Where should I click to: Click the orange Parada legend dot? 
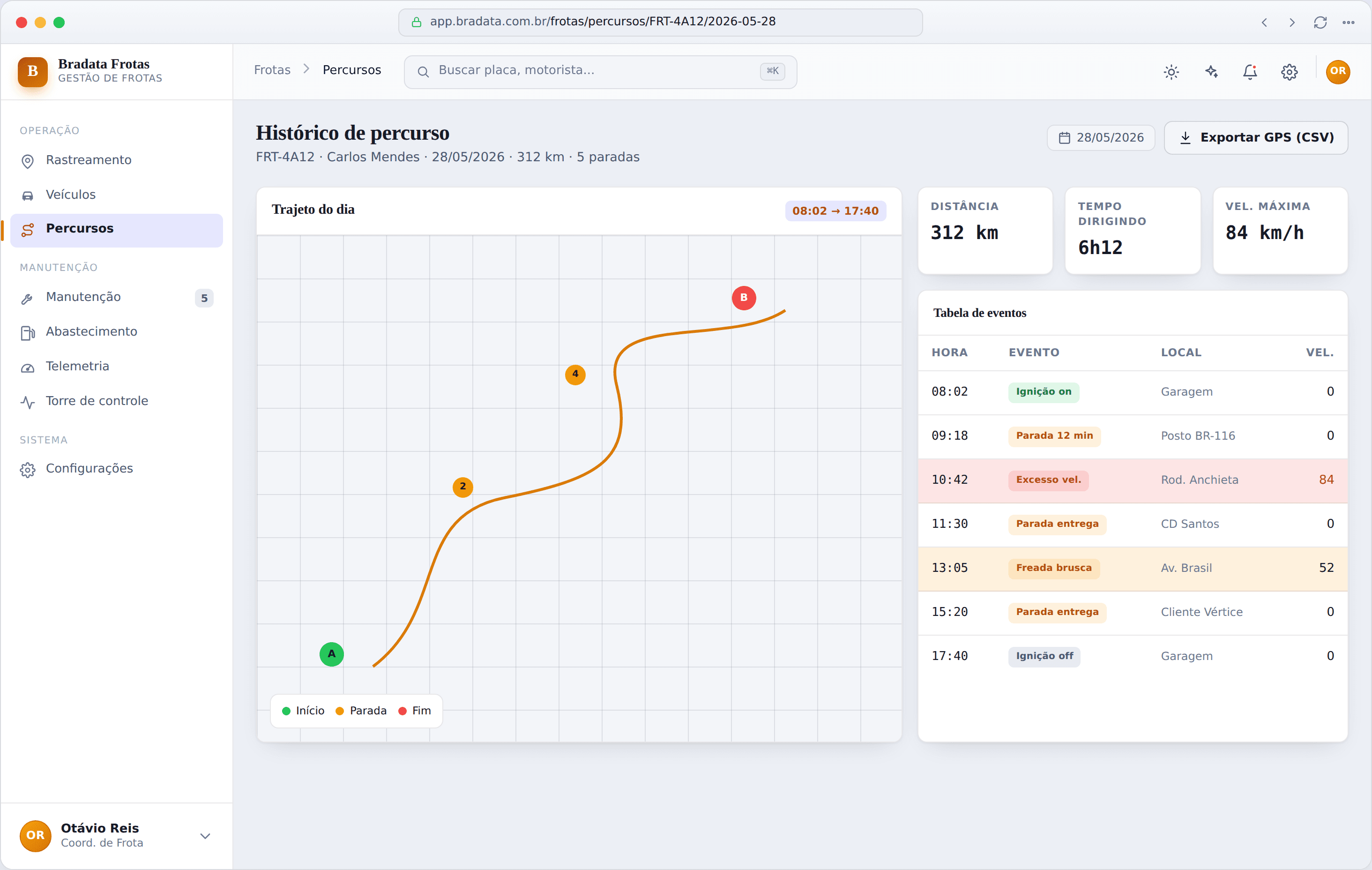pyautogui.click(x=340, y=711)
